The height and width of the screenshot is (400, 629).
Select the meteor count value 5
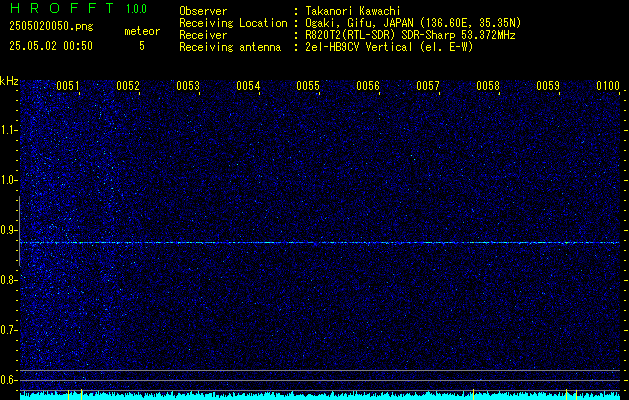142,46
